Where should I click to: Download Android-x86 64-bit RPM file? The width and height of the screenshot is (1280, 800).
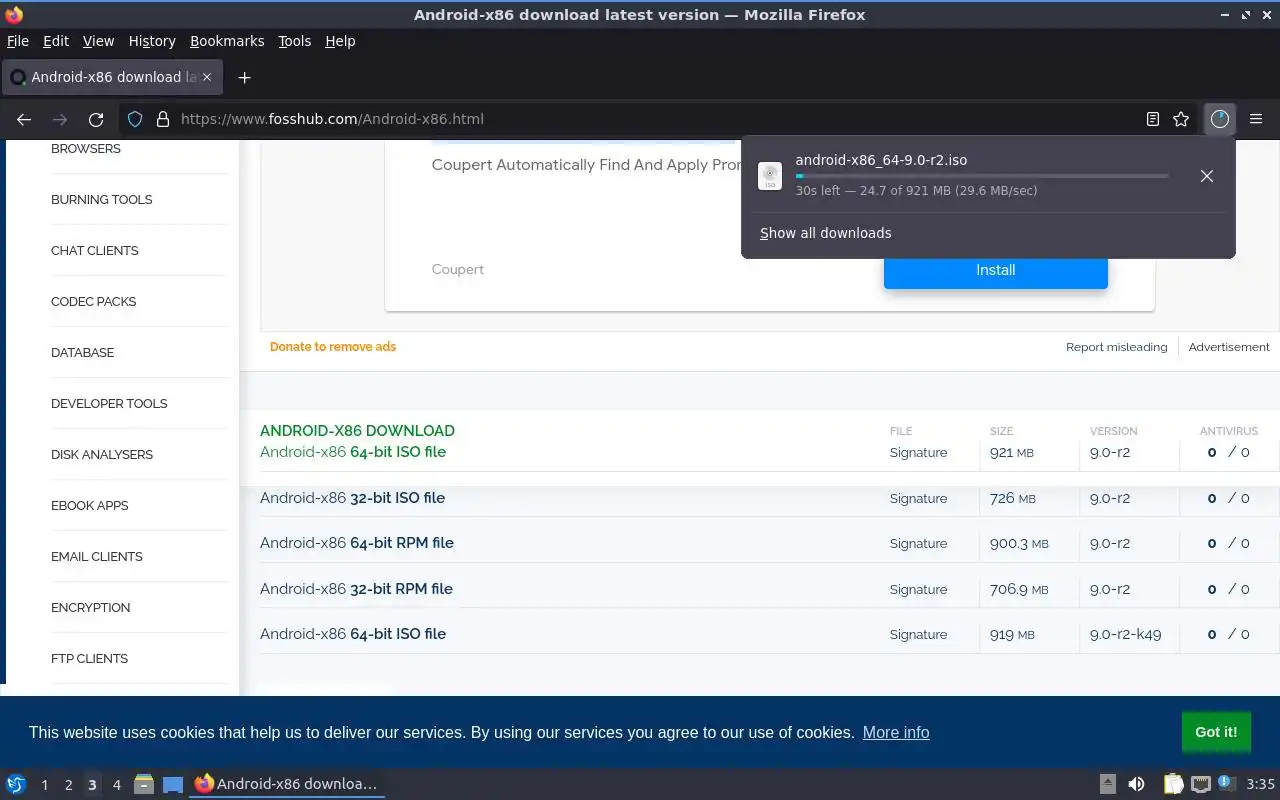[357, 543]
